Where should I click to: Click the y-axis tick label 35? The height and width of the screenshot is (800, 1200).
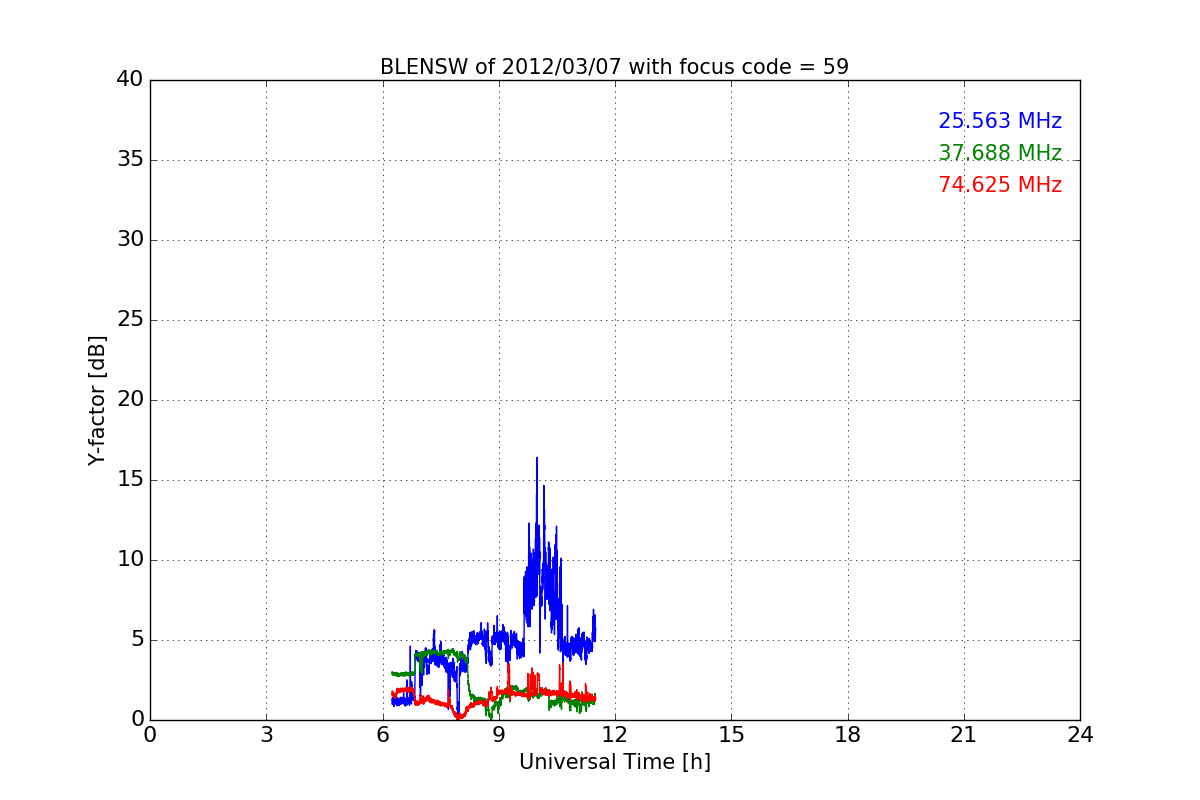[x=130, y=160]
